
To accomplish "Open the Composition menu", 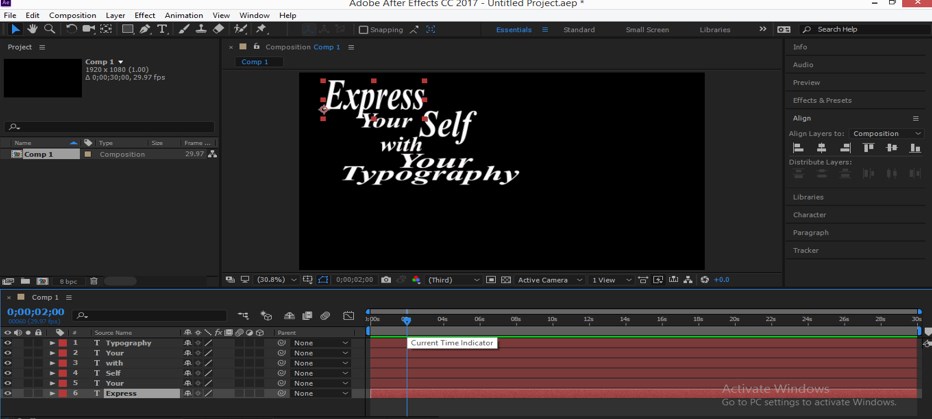I will coord(73,15).
